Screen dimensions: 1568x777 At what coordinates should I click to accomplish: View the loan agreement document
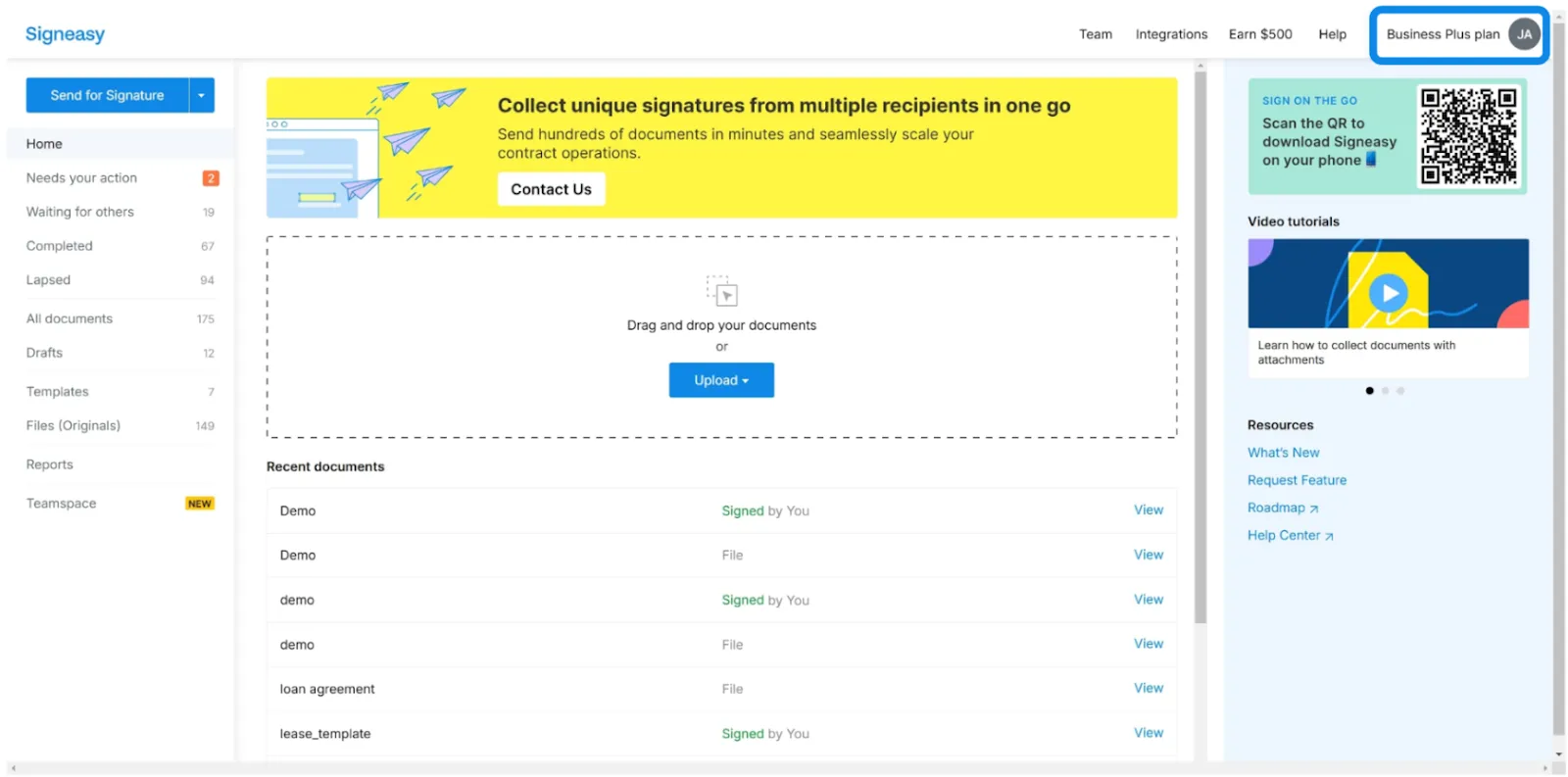pos(1149,689)
